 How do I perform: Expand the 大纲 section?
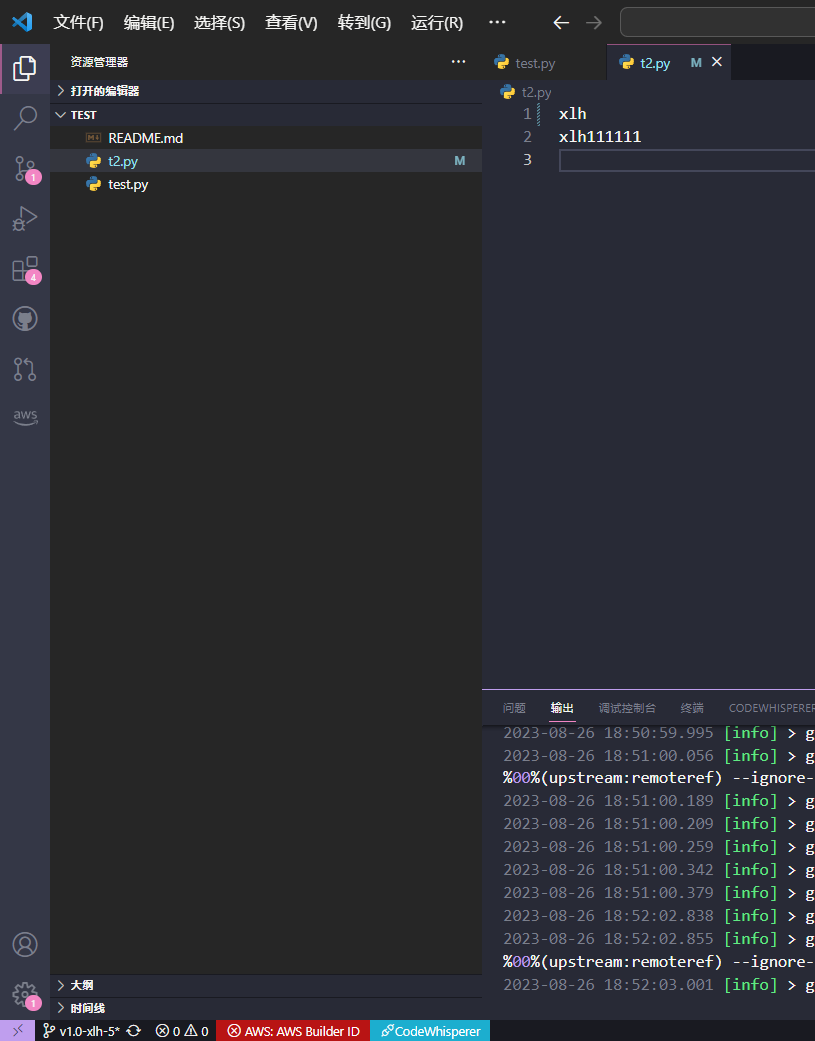pyautogui.click(x=266, y=985)
